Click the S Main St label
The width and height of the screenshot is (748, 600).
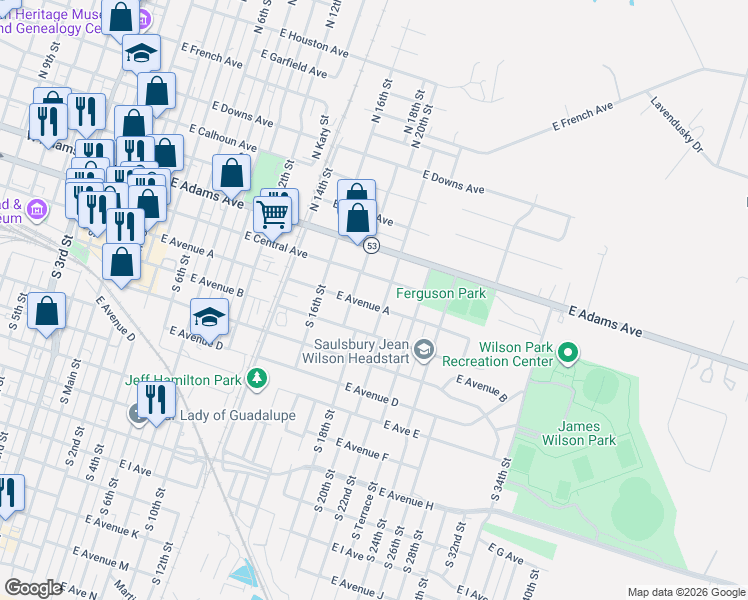tap(71, 381)
